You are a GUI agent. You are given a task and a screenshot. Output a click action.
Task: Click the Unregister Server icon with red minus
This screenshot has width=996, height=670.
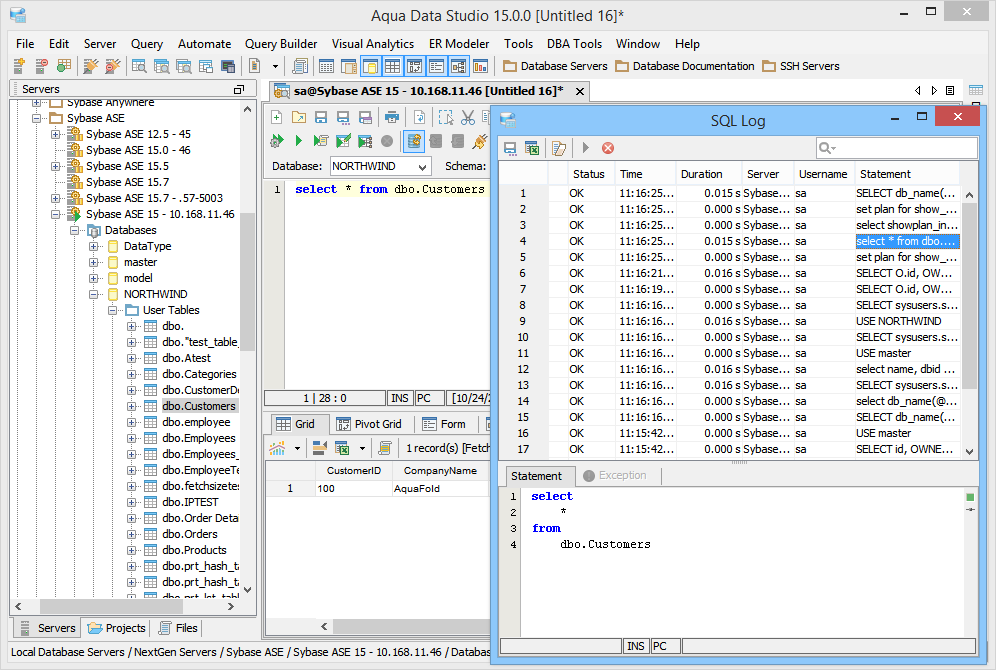(x=41, y=65)
